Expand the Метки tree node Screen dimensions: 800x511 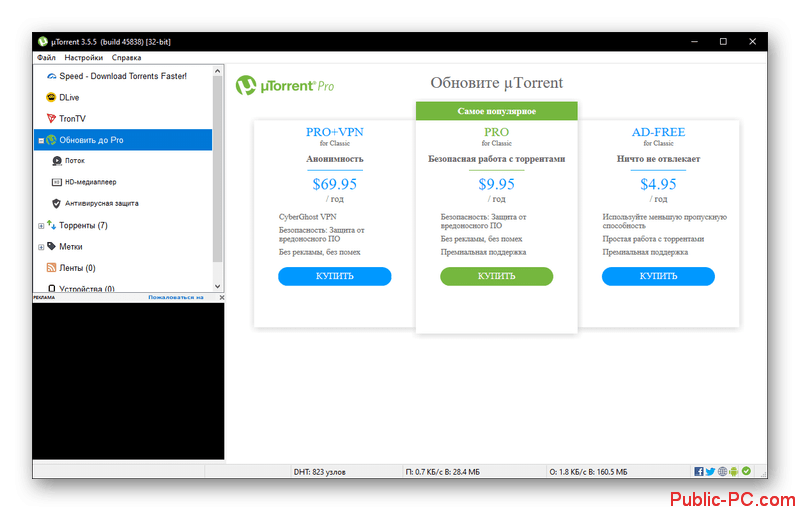[x=41, y=247]
